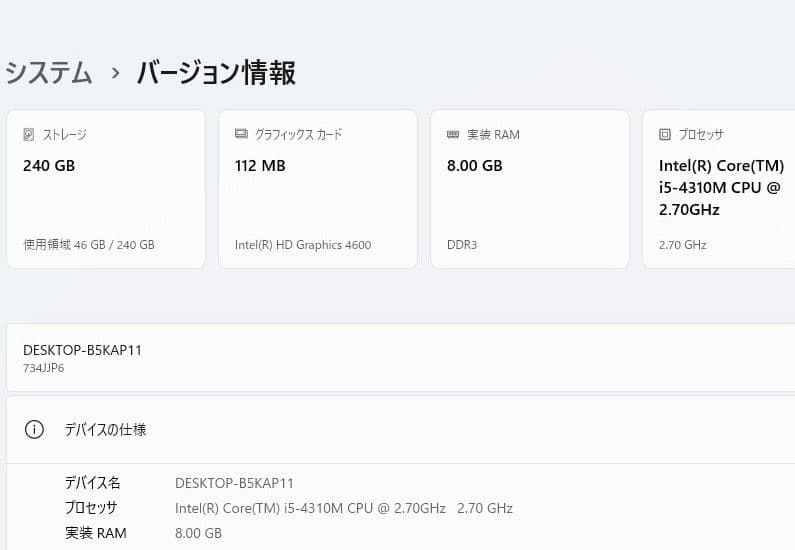Click the デバイス名 label
The width and height of the screenshot is (795, 550).
click(93, 483)
